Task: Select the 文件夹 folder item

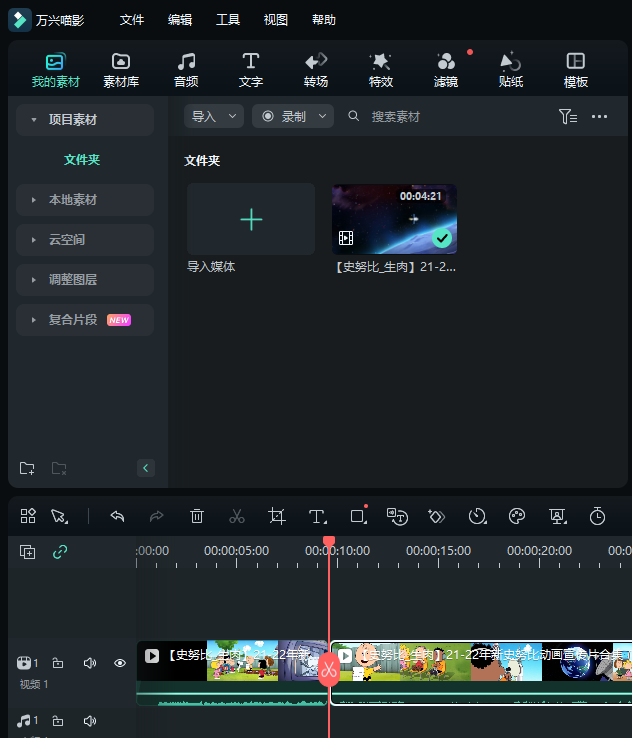Action: coord(82,160)
